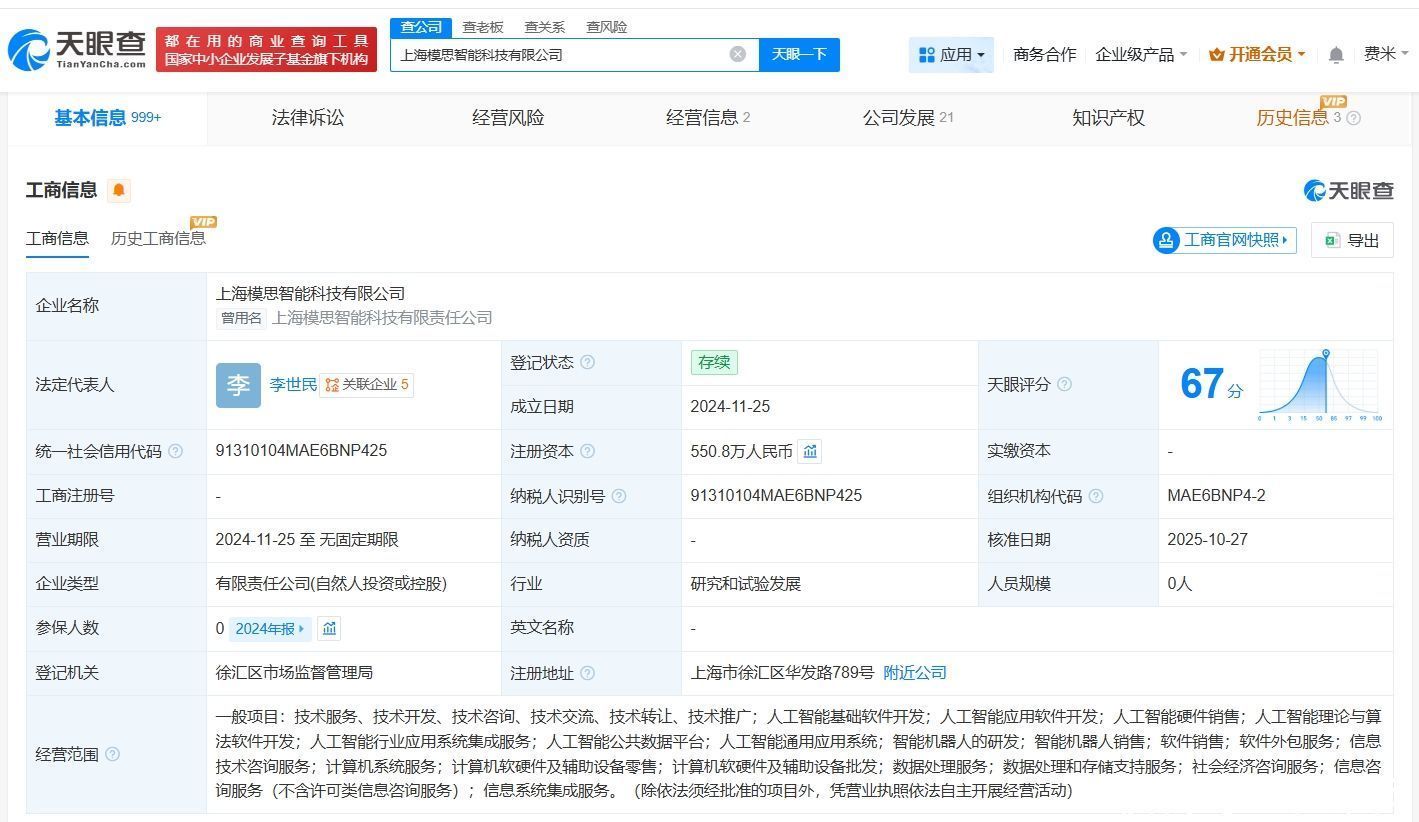Select the 历史工商信息 sub-tab
The width and height of the screenshot is (1419, 822).
(158, 238)
